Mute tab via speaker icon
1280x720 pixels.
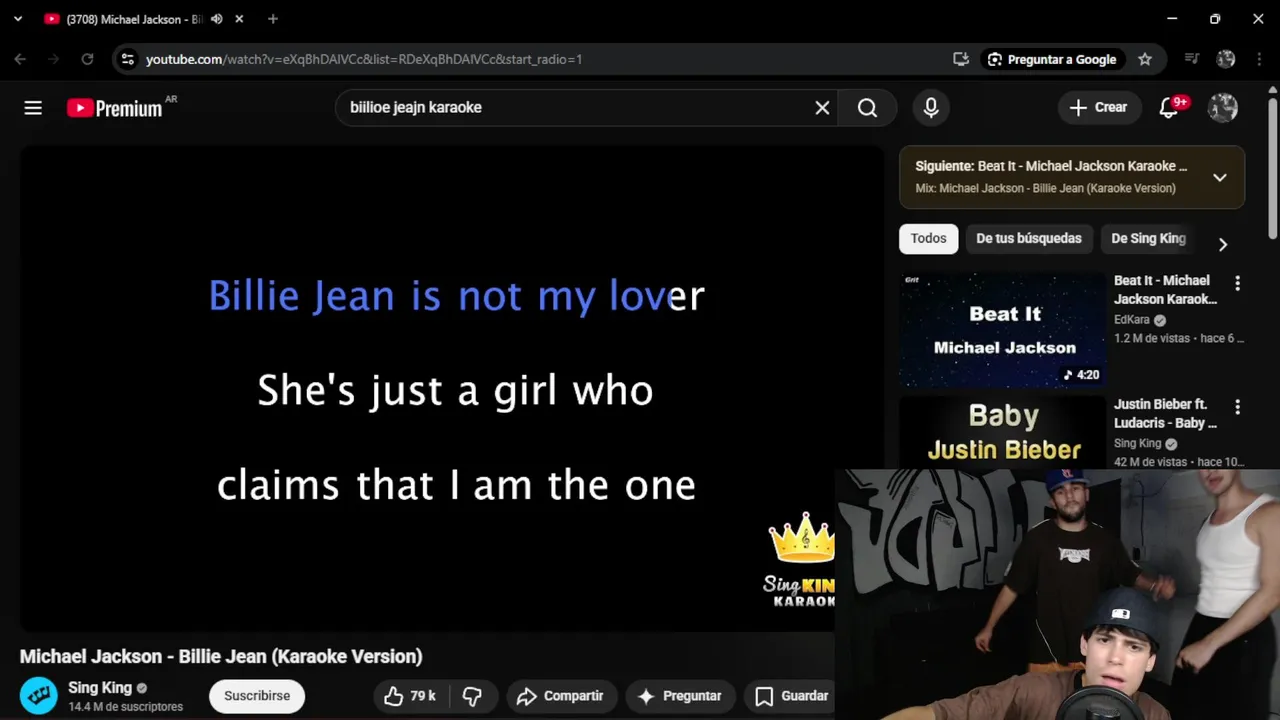(x=216, y=19)
